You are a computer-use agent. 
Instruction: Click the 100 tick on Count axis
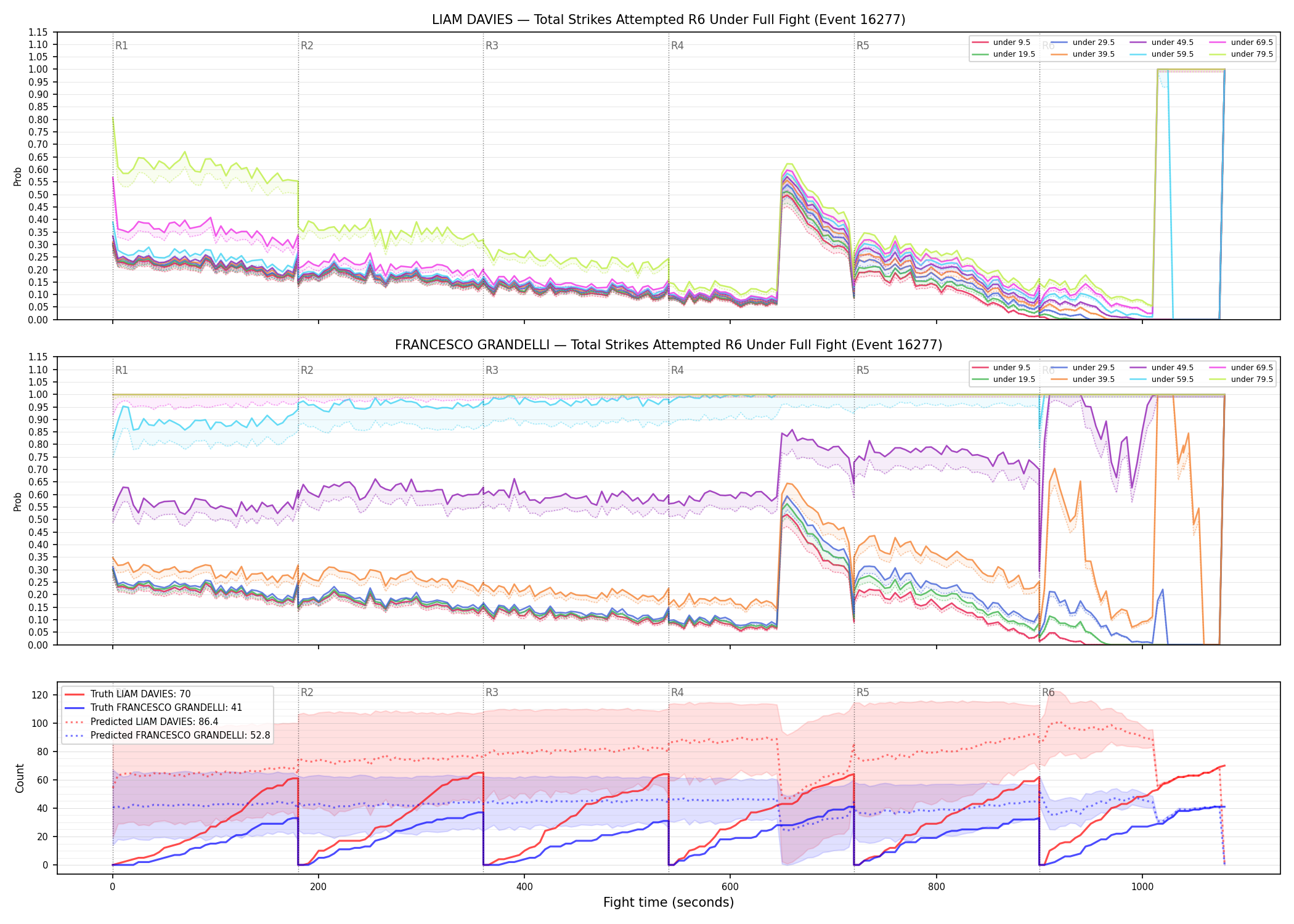coord(40,723)
